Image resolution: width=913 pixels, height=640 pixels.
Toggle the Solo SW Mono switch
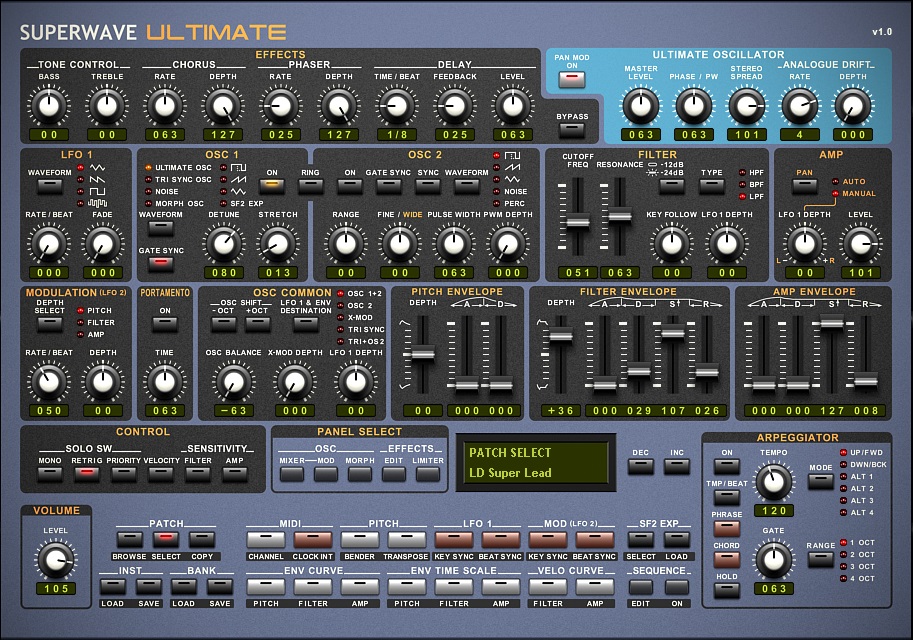[49, 473]
